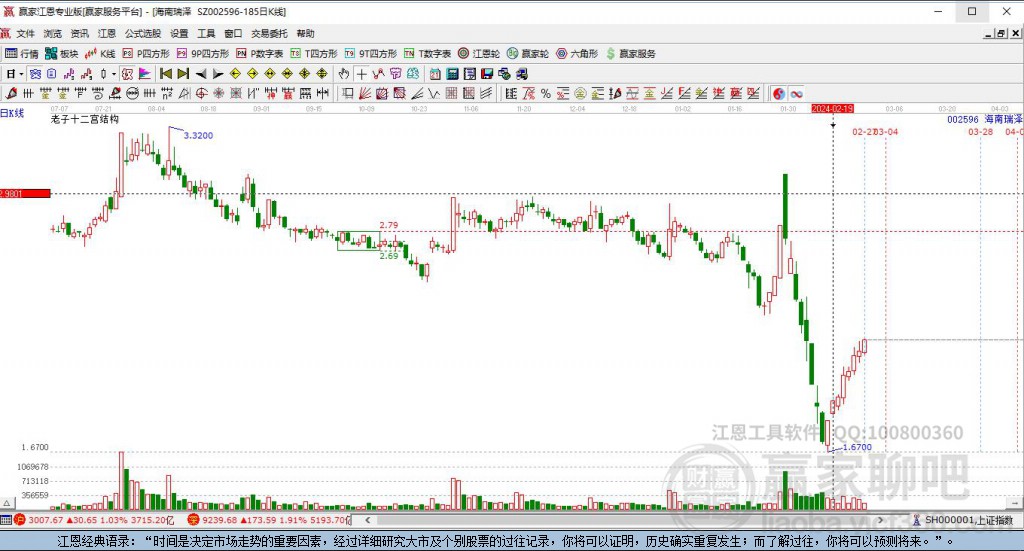Open the calculator icon
Screen dimensions: 1024x551
click(x=452, y=74)
